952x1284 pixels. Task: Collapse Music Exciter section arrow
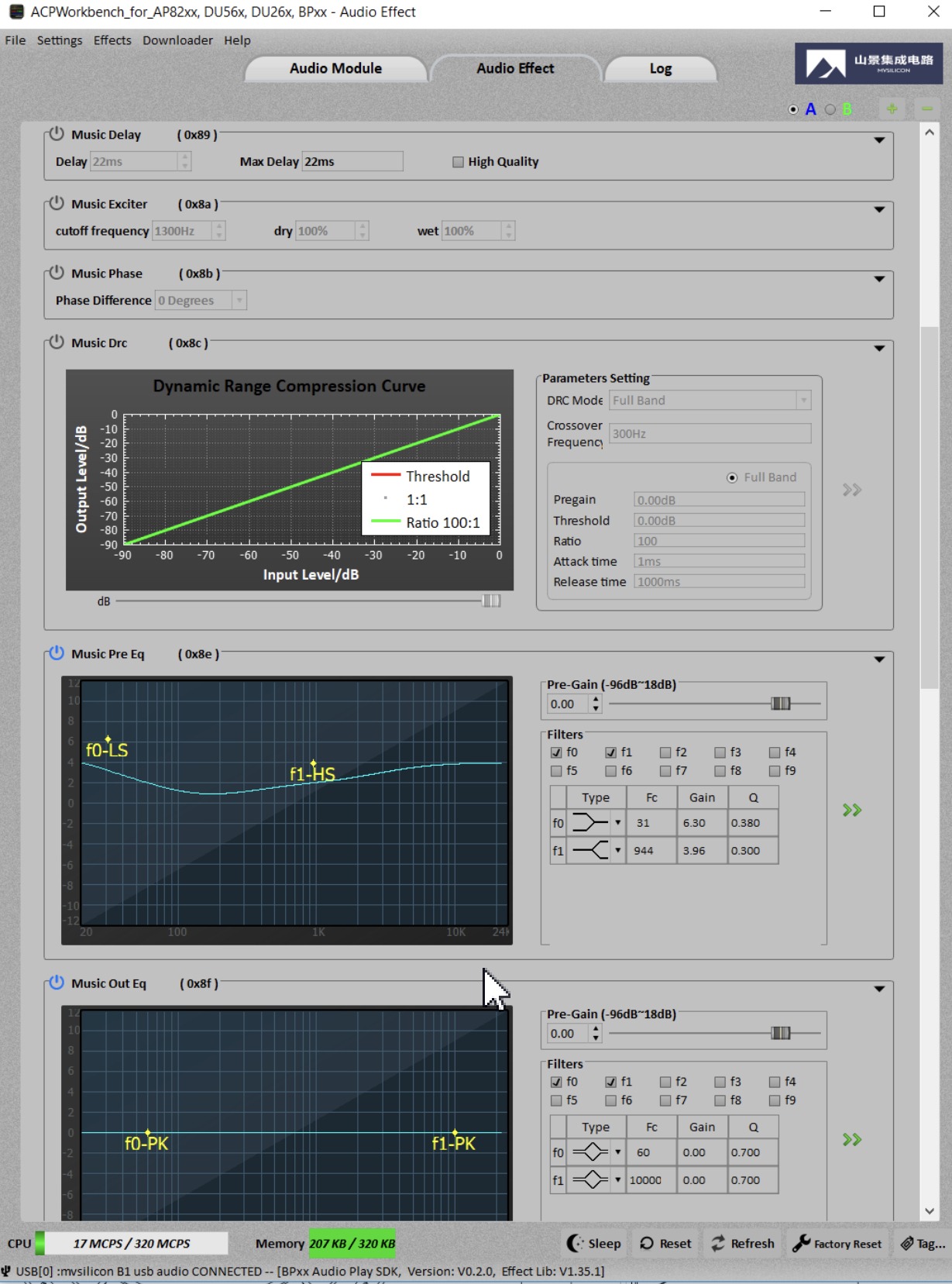tap(879, 209)
